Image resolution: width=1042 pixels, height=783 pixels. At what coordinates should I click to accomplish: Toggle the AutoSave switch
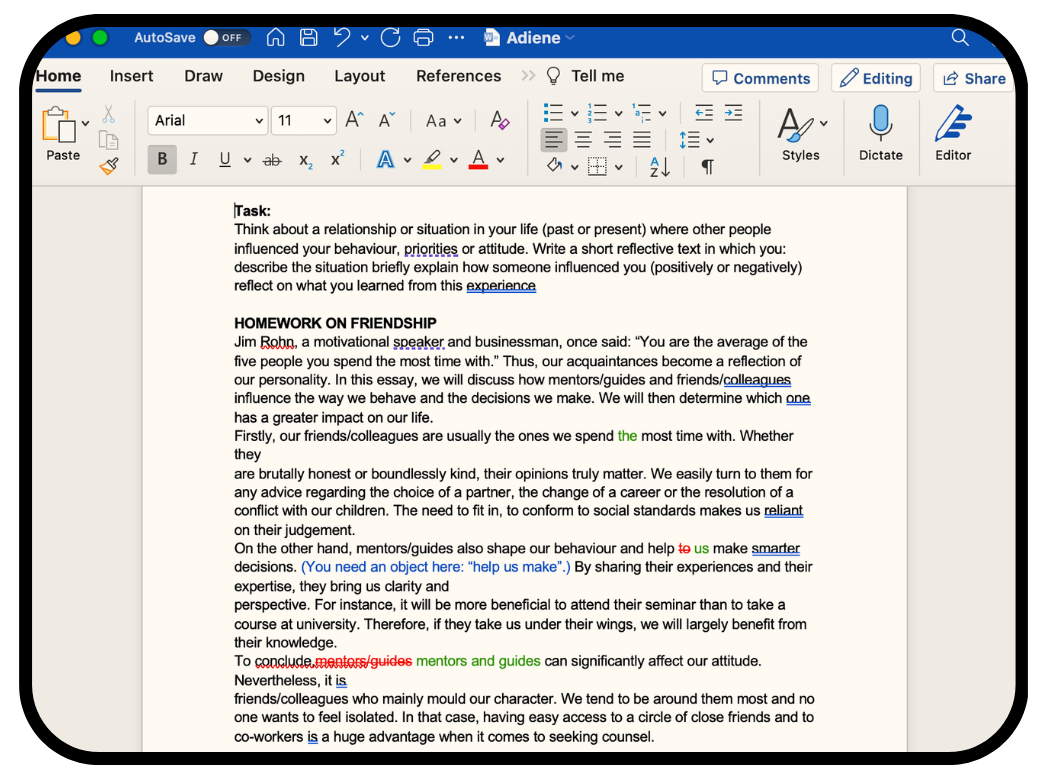tap(226, 37)
